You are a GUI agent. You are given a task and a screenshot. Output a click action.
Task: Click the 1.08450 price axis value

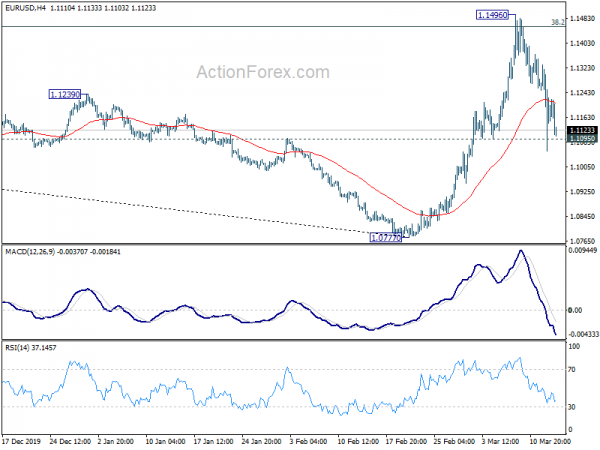(x=583, y=217)
